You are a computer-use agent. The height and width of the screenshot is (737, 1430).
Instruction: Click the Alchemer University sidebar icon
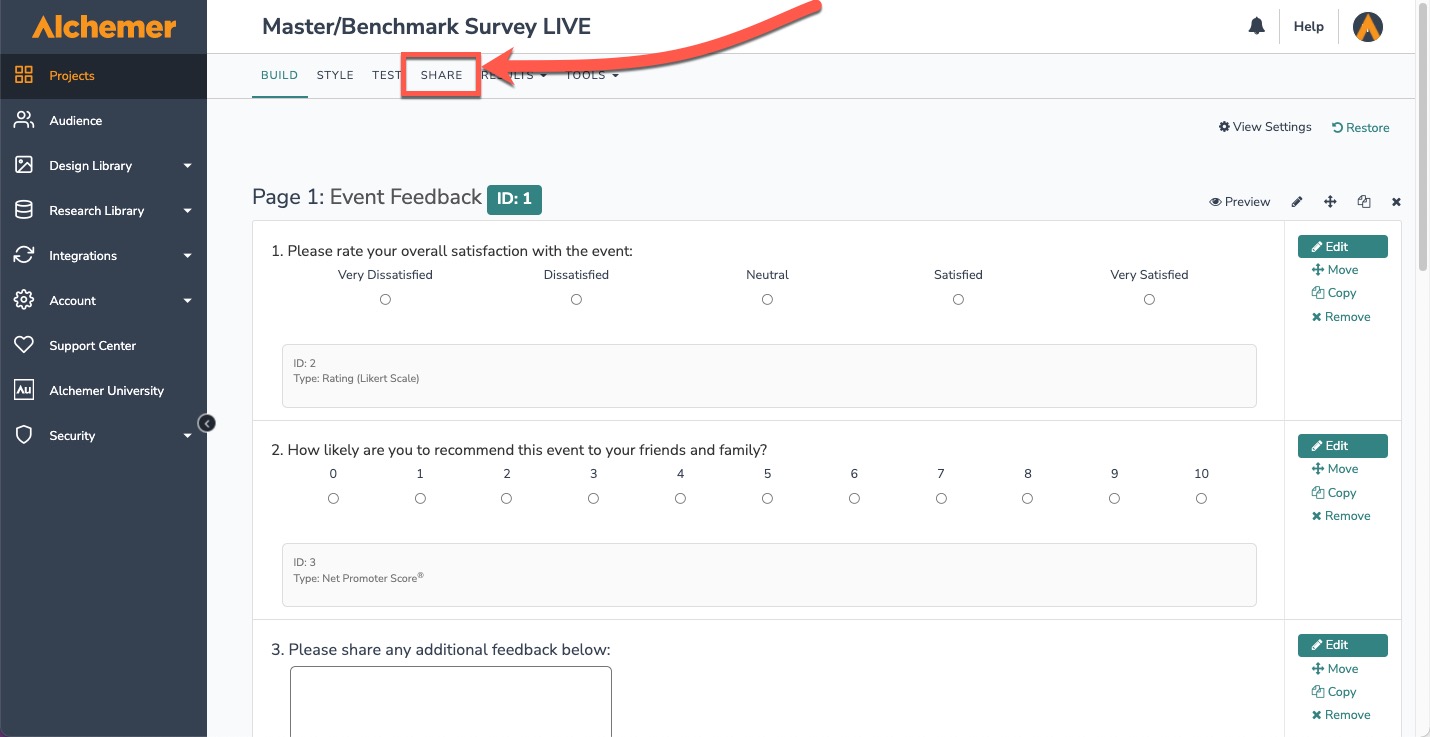click(x=24, y=390)
